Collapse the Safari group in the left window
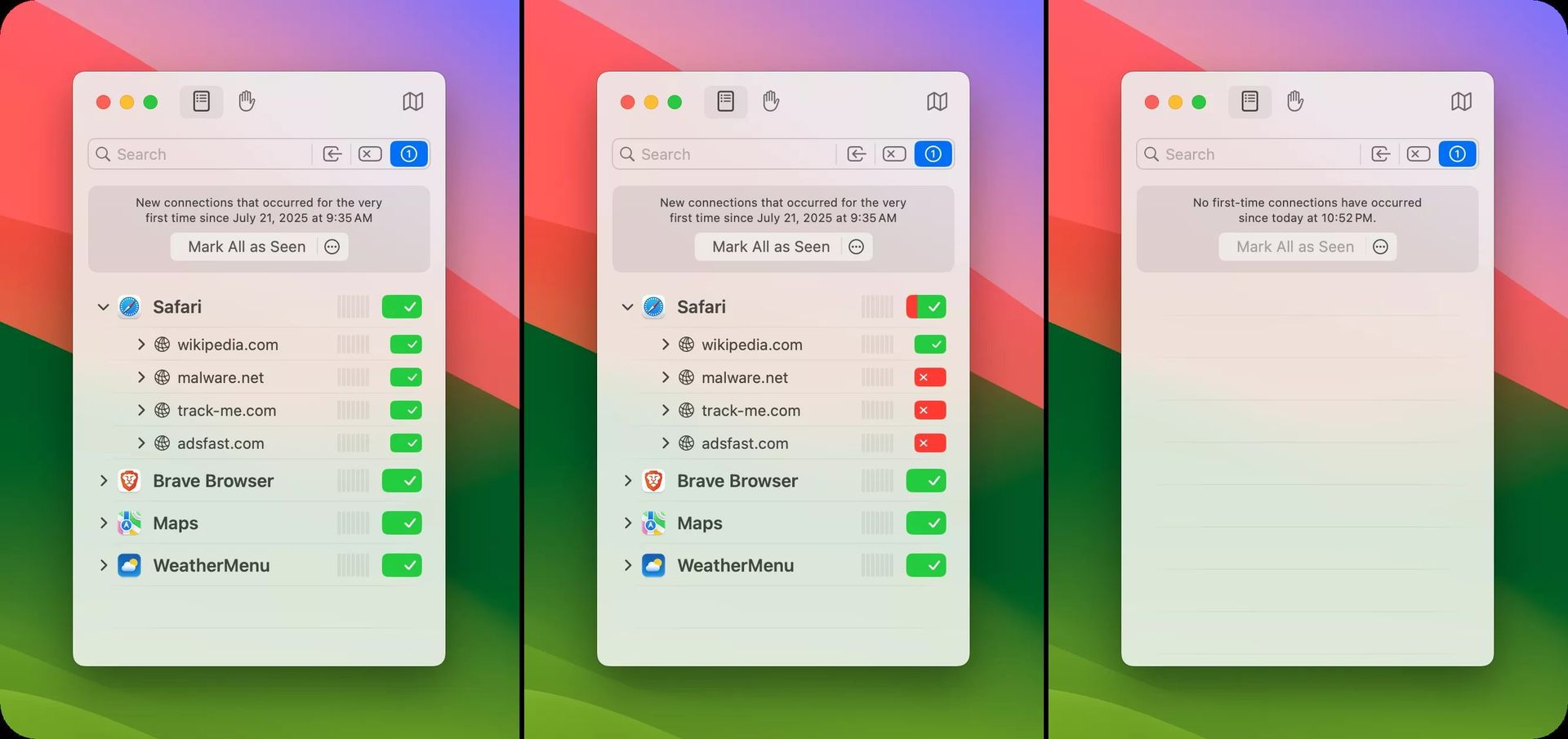The width and height of the screenshot is (1568, 739). (x=104, y=307)
